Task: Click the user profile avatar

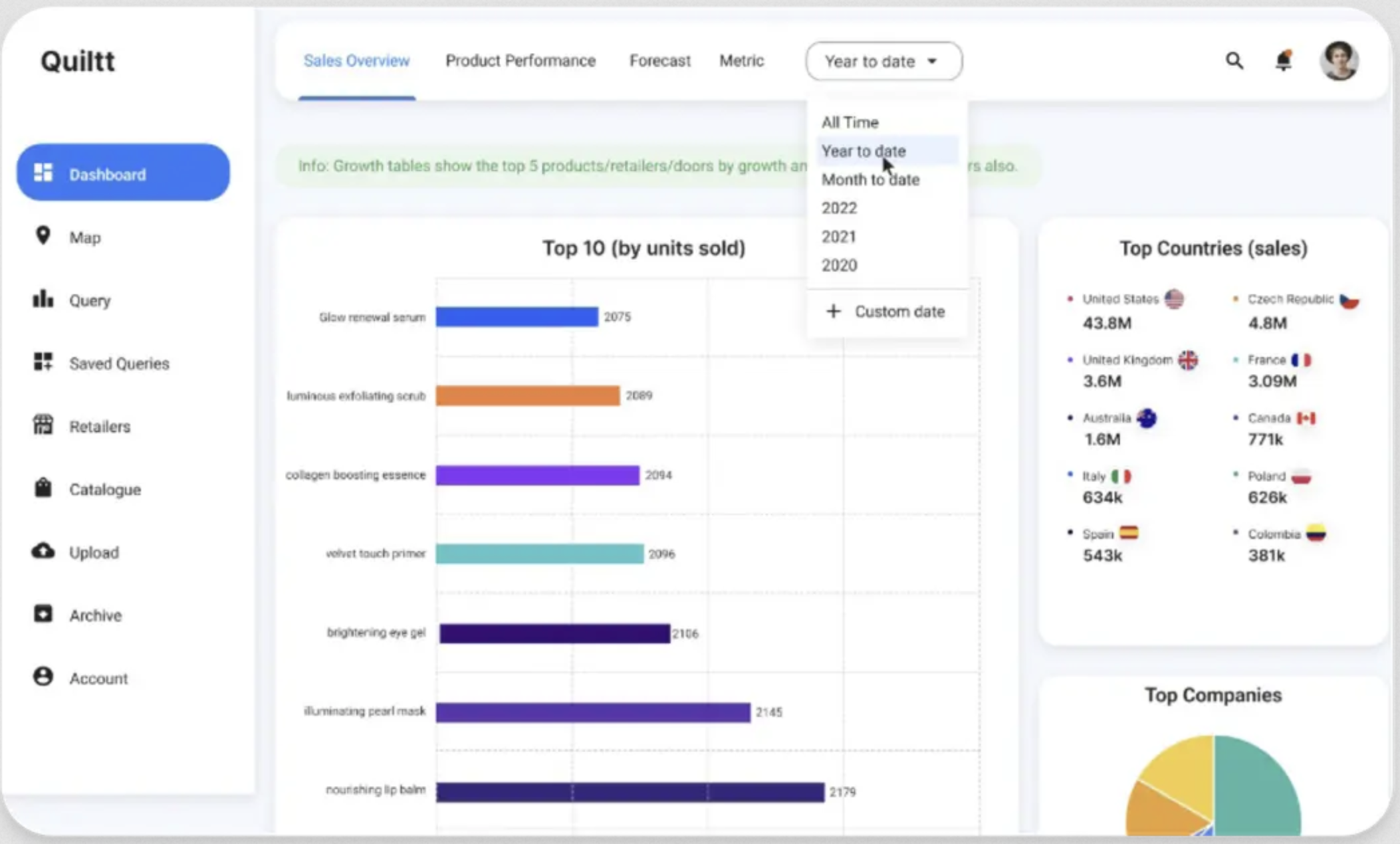Action: tap(1338, 61)
